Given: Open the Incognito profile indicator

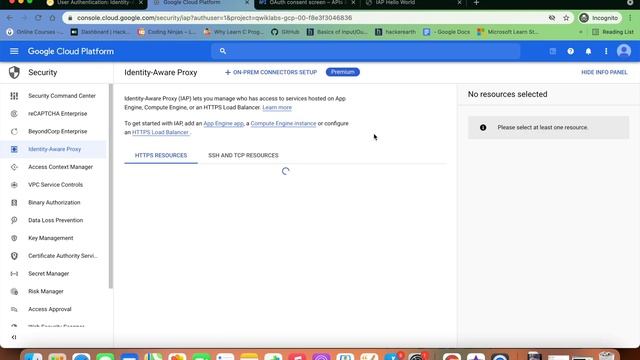Looking at the screenshot, I should [x=599, y=18].
